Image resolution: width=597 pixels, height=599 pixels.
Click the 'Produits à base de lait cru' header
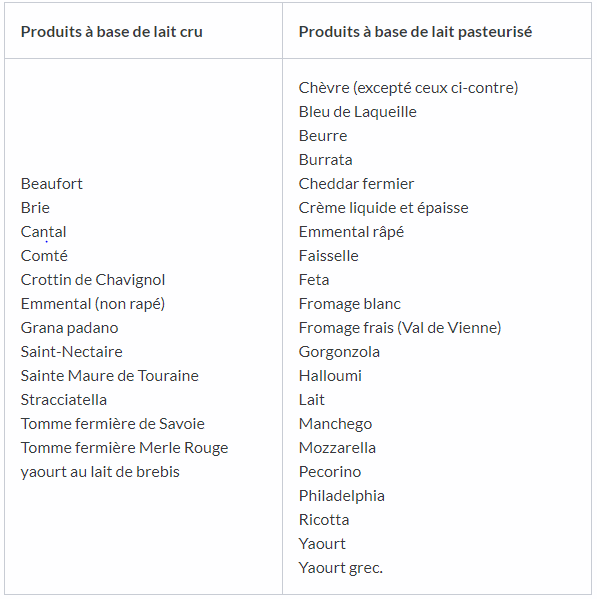tap(112, 32)
